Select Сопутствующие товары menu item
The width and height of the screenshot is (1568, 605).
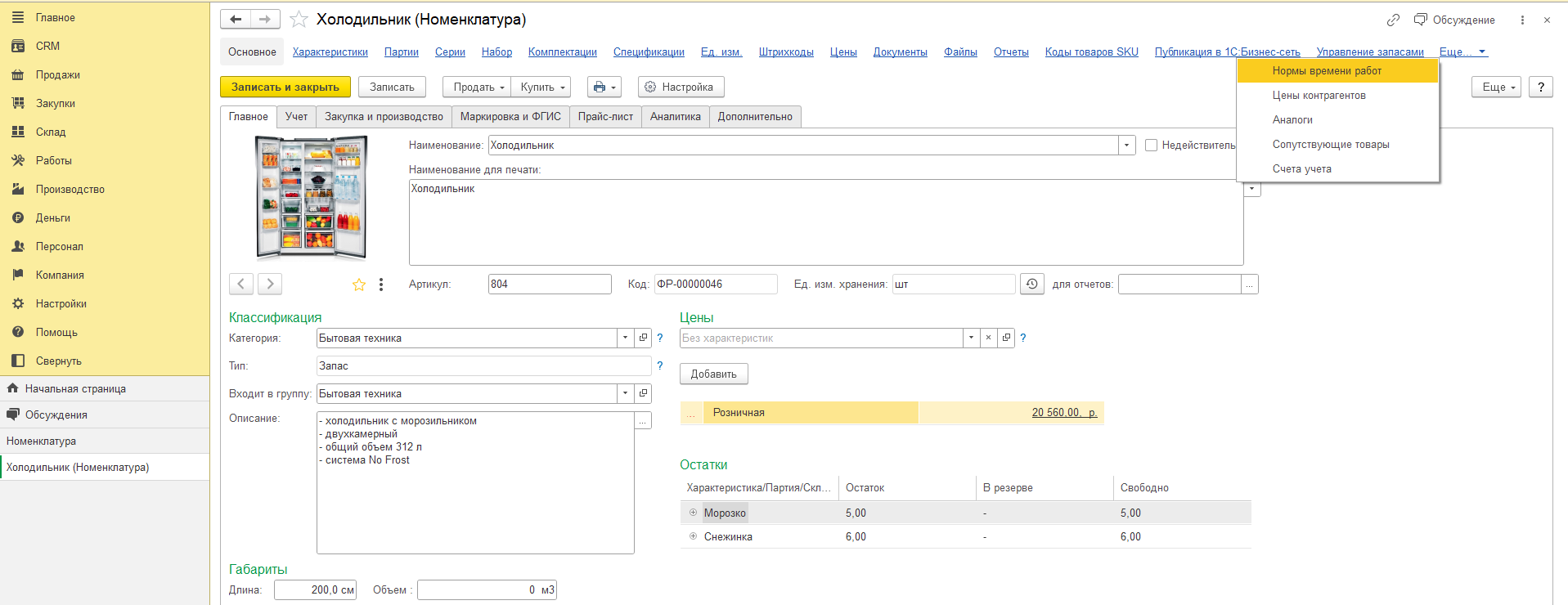pyautogui.click(x=1337, y=145)
